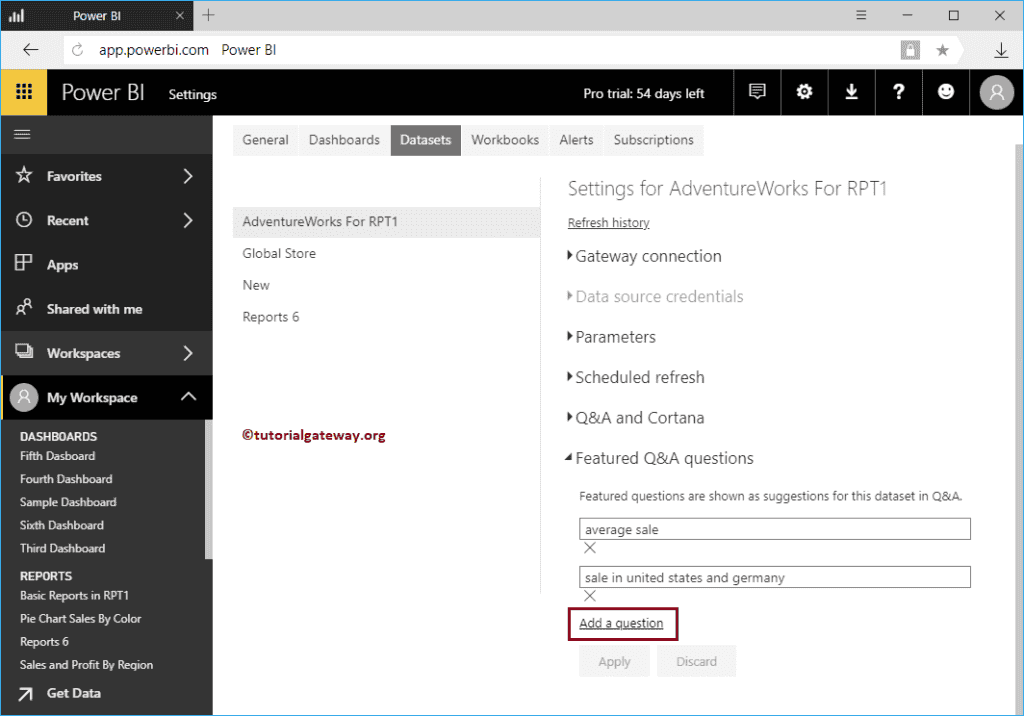The height and width of the screenshot is (716, 1024).
Task: Click the Recent clock icon
Action: (24, 220)
